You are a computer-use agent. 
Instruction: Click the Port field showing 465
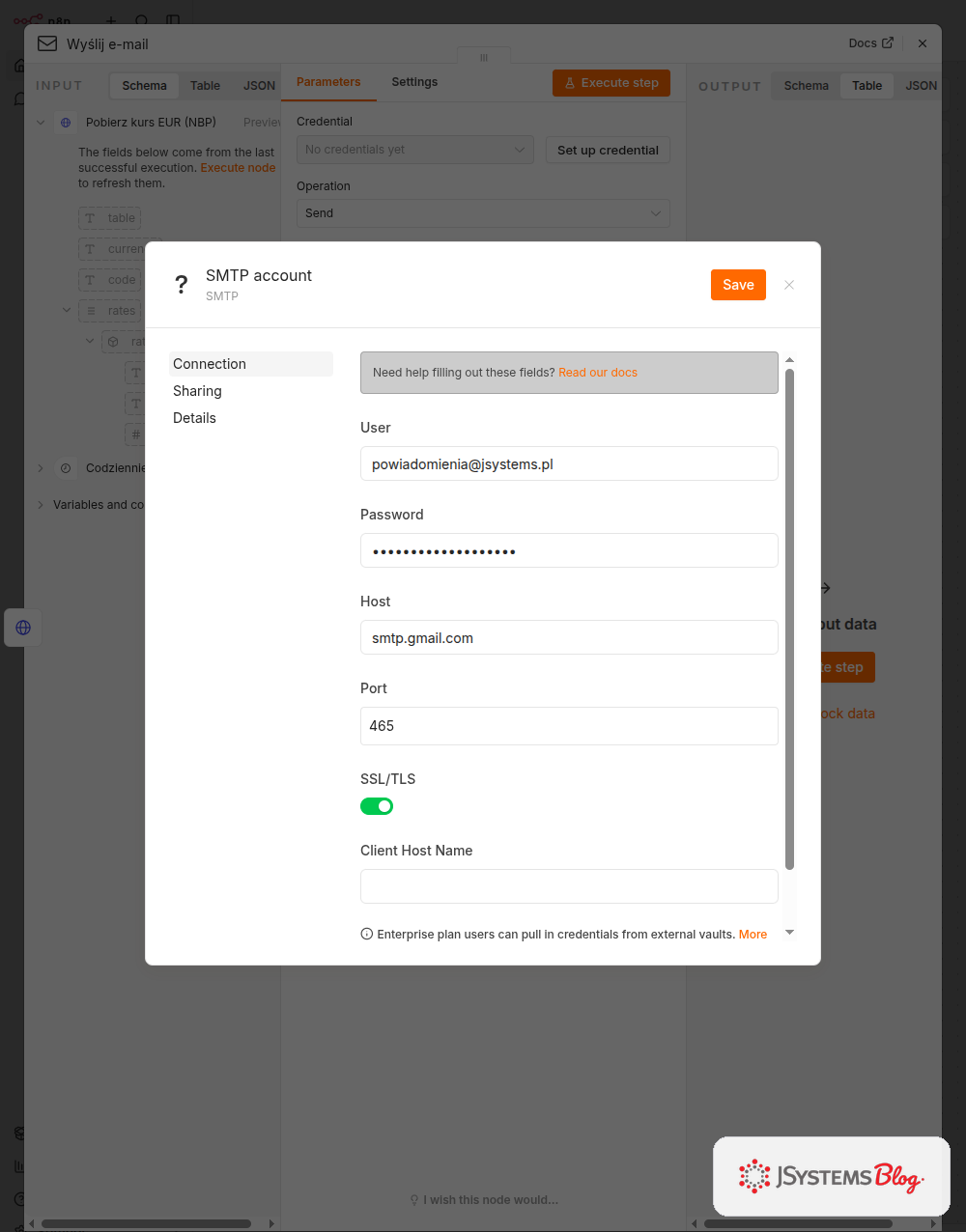pyautogui.click(x=569, y=726)
